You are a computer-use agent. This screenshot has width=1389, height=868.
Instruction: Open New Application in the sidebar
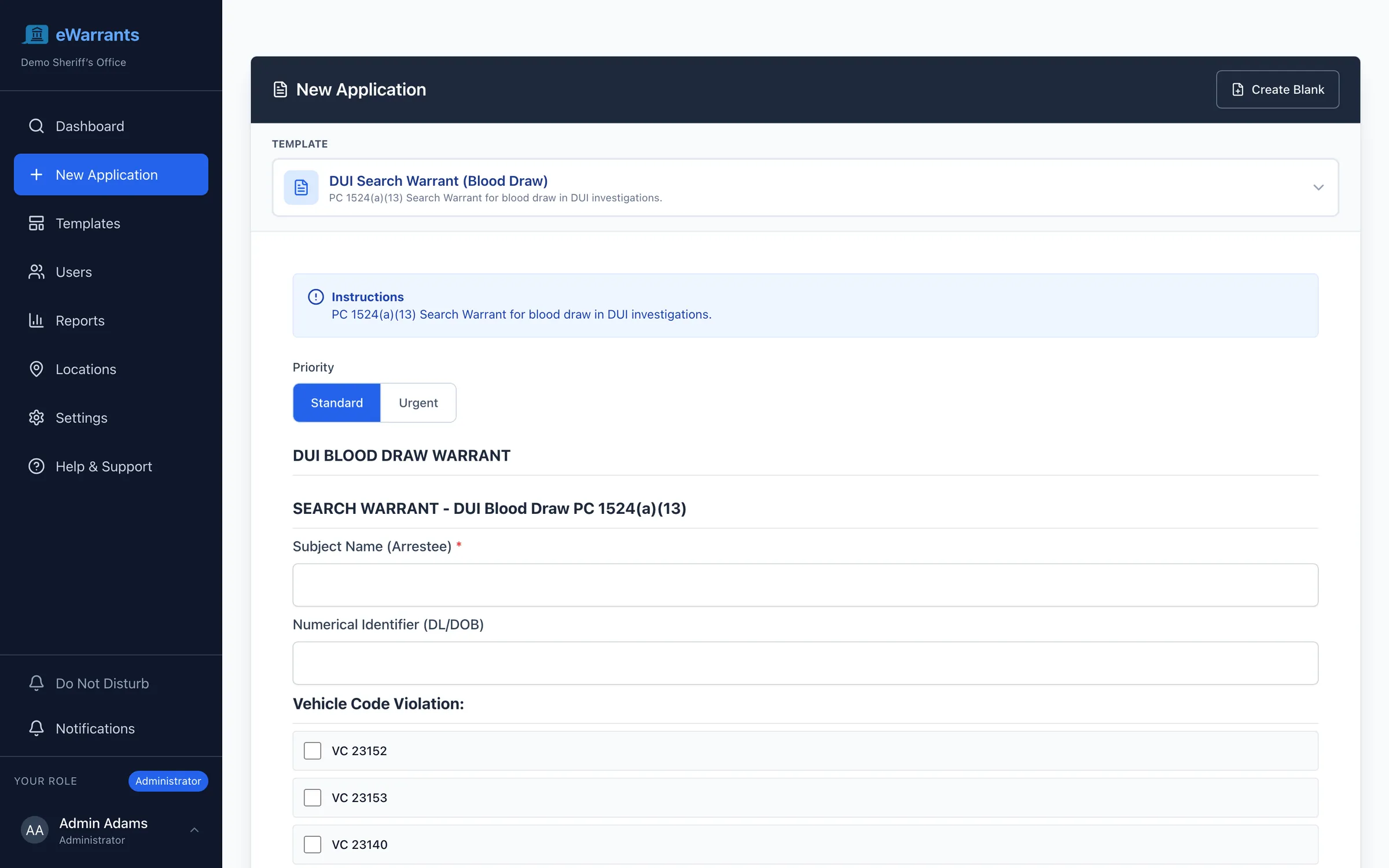pos(111,174)
